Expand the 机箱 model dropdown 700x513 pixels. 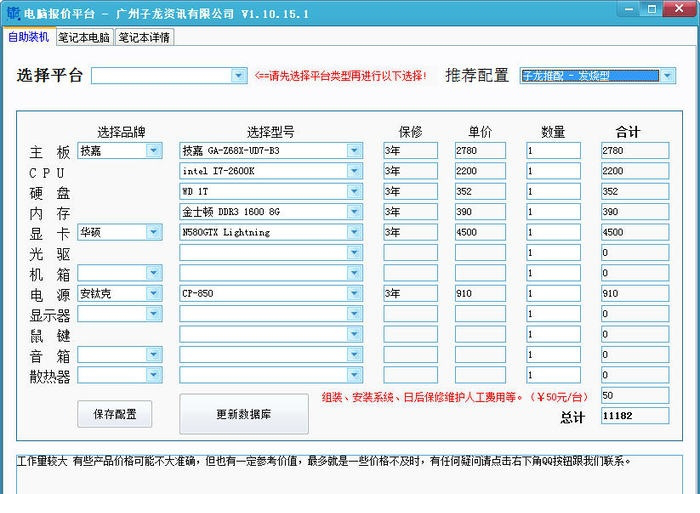coord(354,273)
